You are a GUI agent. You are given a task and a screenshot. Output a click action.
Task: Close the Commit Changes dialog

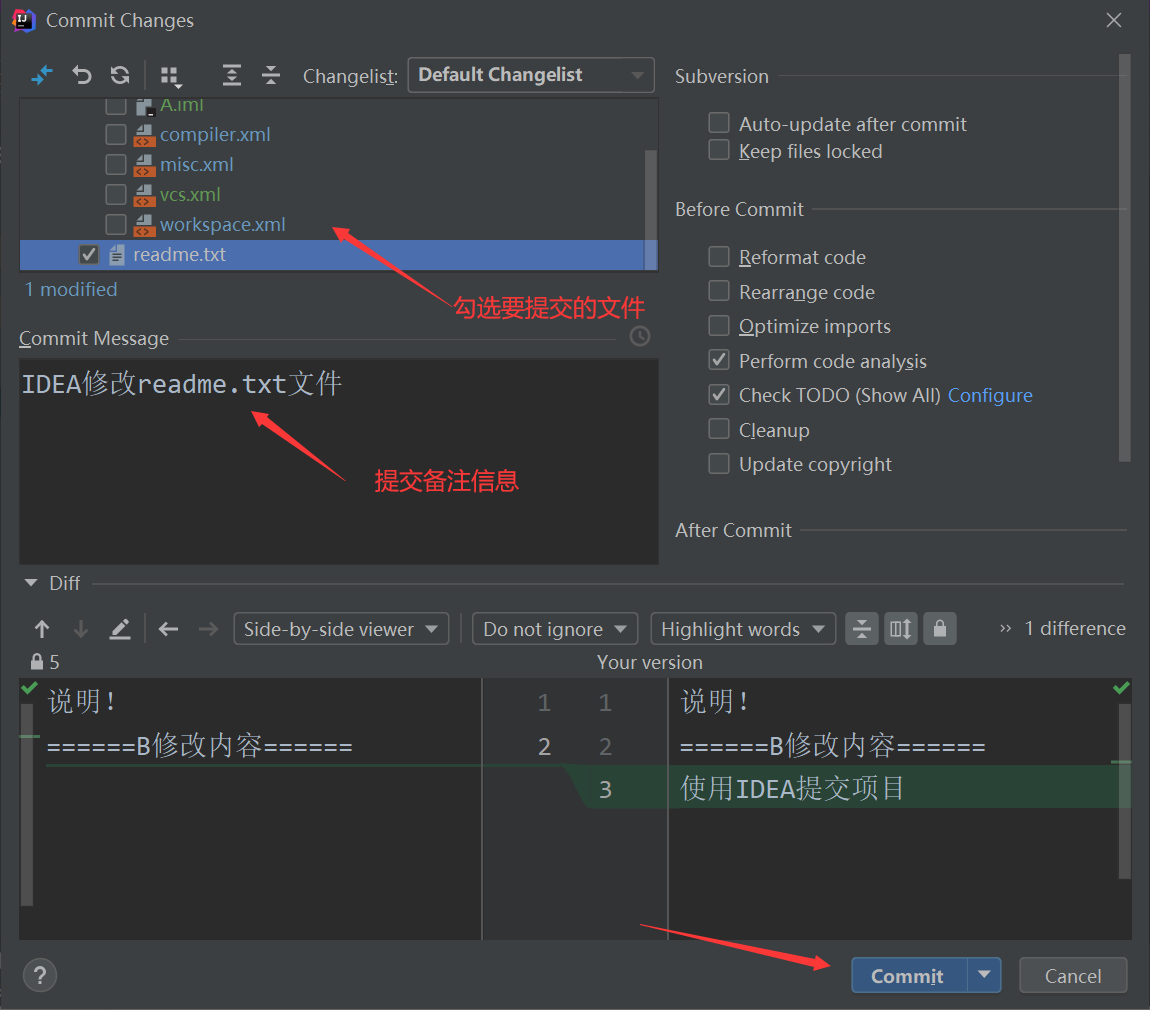[1113, 21]
